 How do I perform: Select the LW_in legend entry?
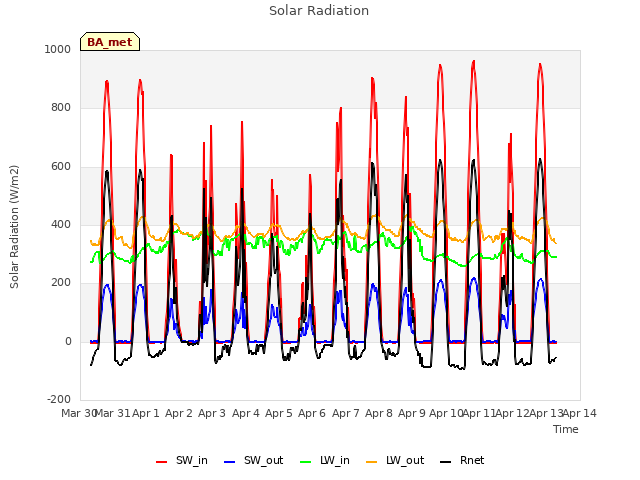coord(325,460)
